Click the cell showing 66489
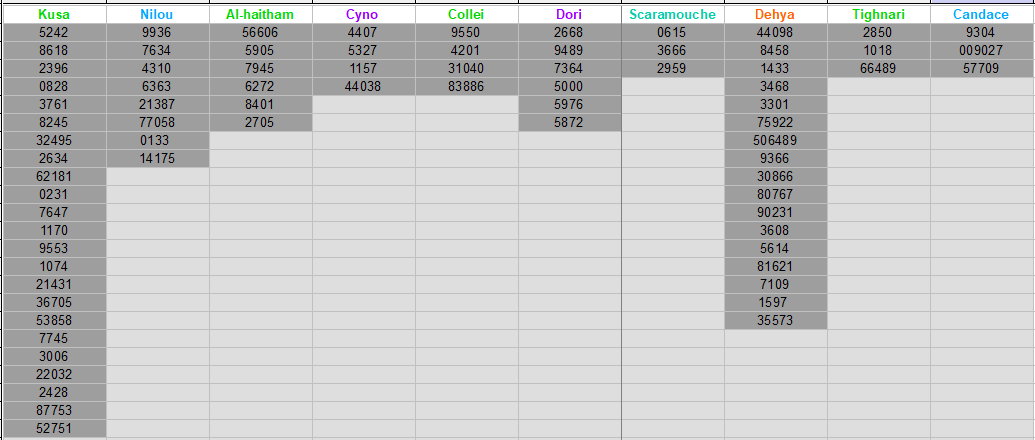 879,69
